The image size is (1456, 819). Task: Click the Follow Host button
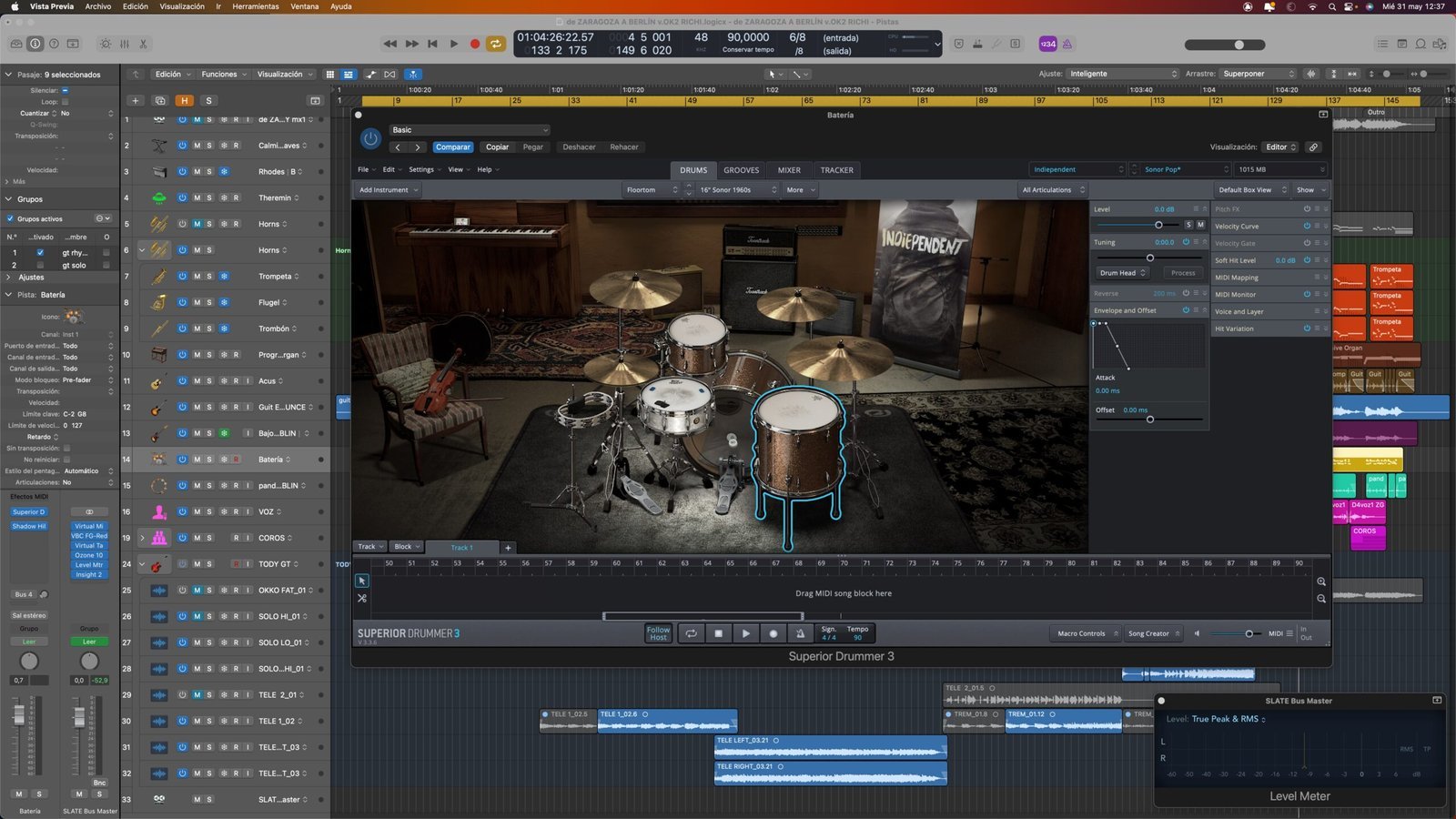click(658, 633)
